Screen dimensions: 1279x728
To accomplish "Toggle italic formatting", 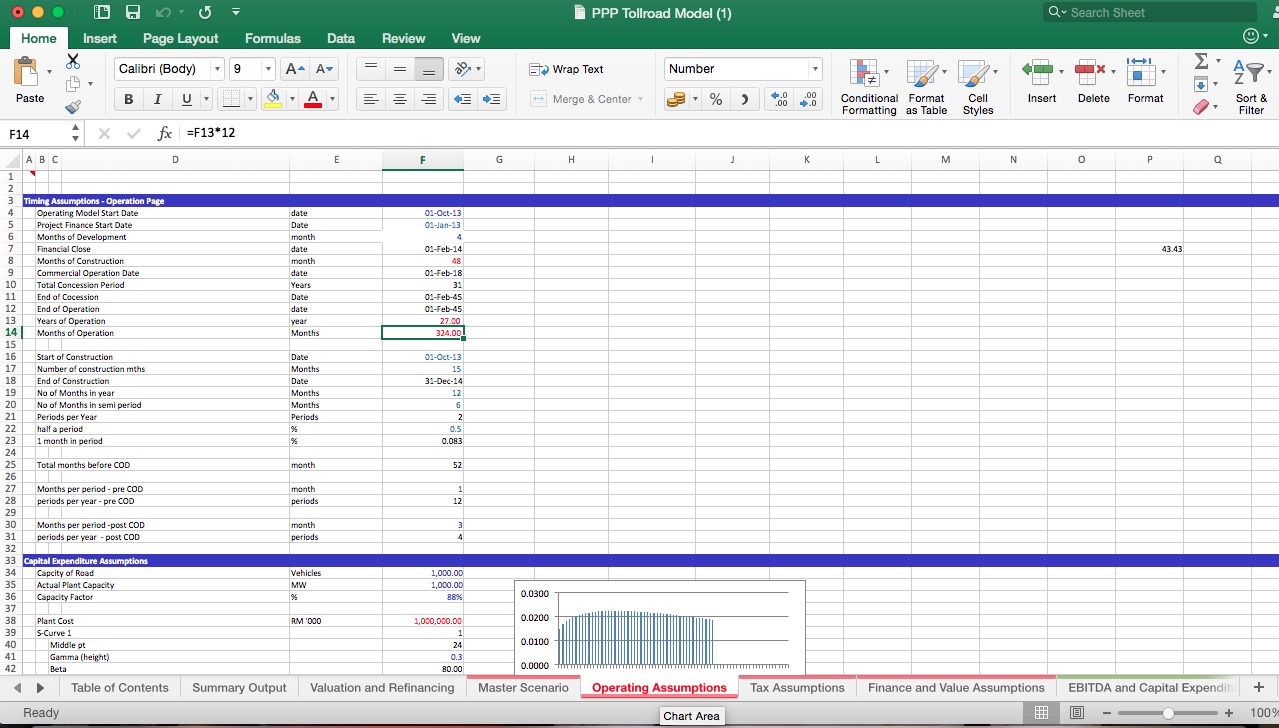I will 157,99.
